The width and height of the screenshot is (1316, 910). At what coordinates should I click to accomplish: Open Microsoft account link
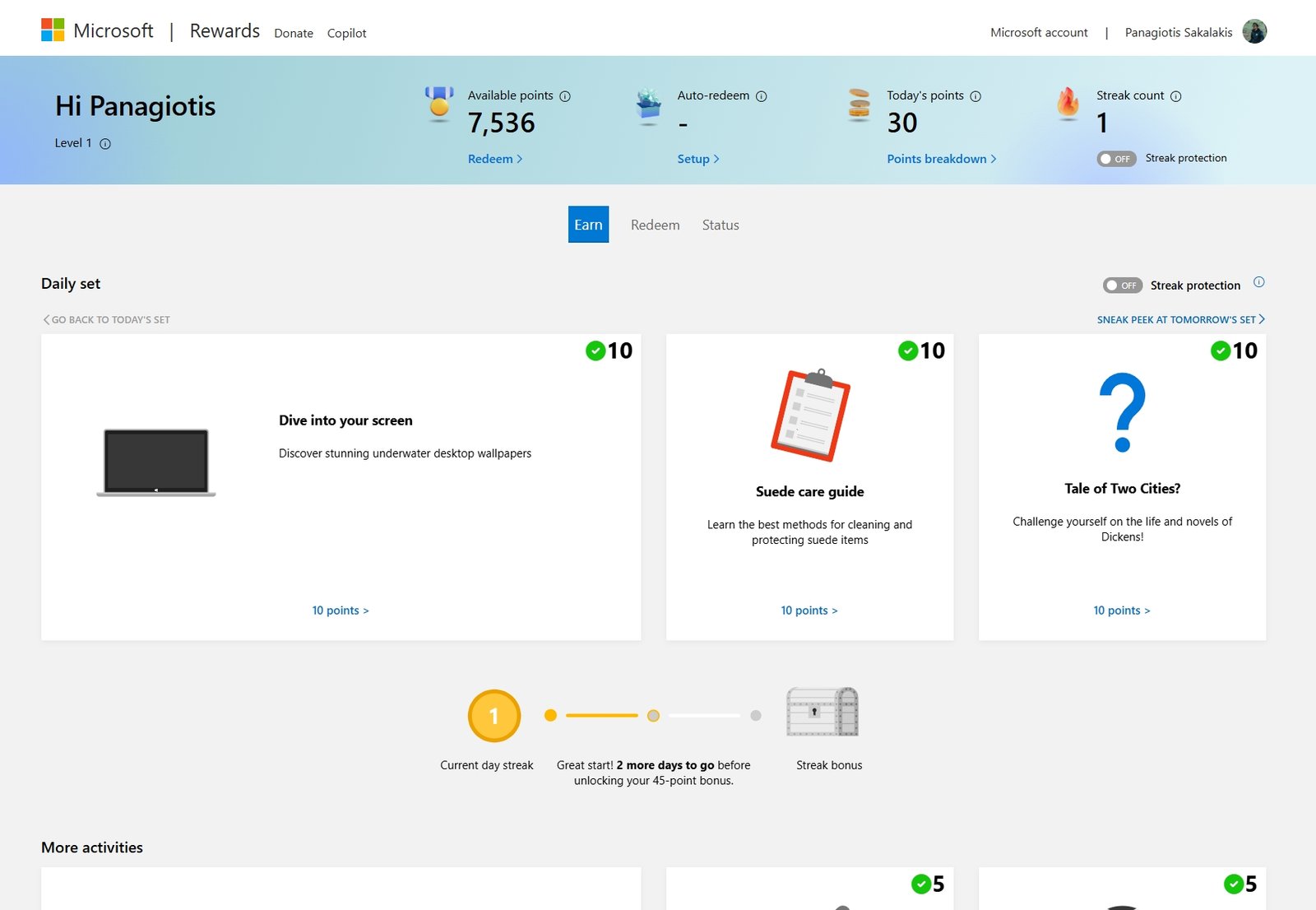pos(1039,33)
